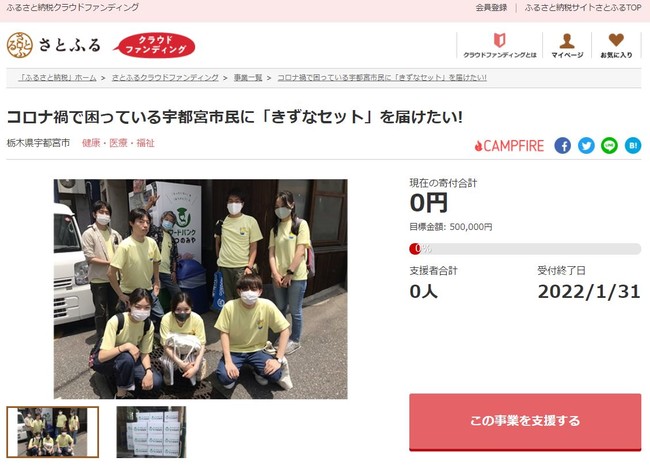This screenshot has height=465, width=650.
Task: Select the stacked boxes thumbnail
Action: (x=151, y=432)
